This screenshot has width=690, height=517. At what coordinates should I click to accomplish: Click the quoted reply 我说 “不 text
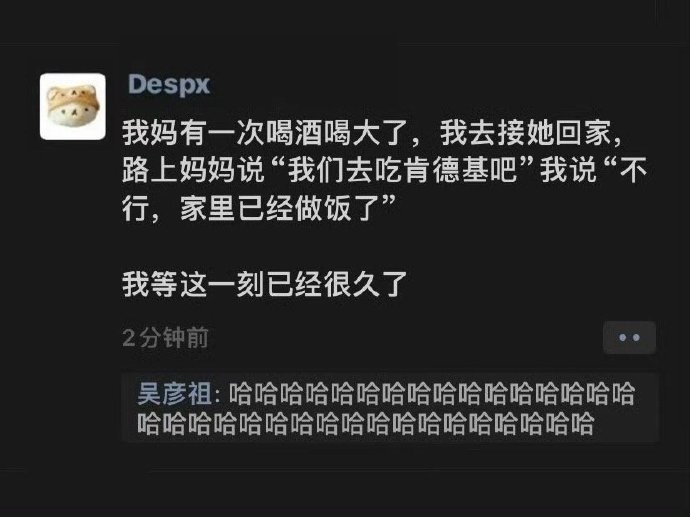[594, 170]
